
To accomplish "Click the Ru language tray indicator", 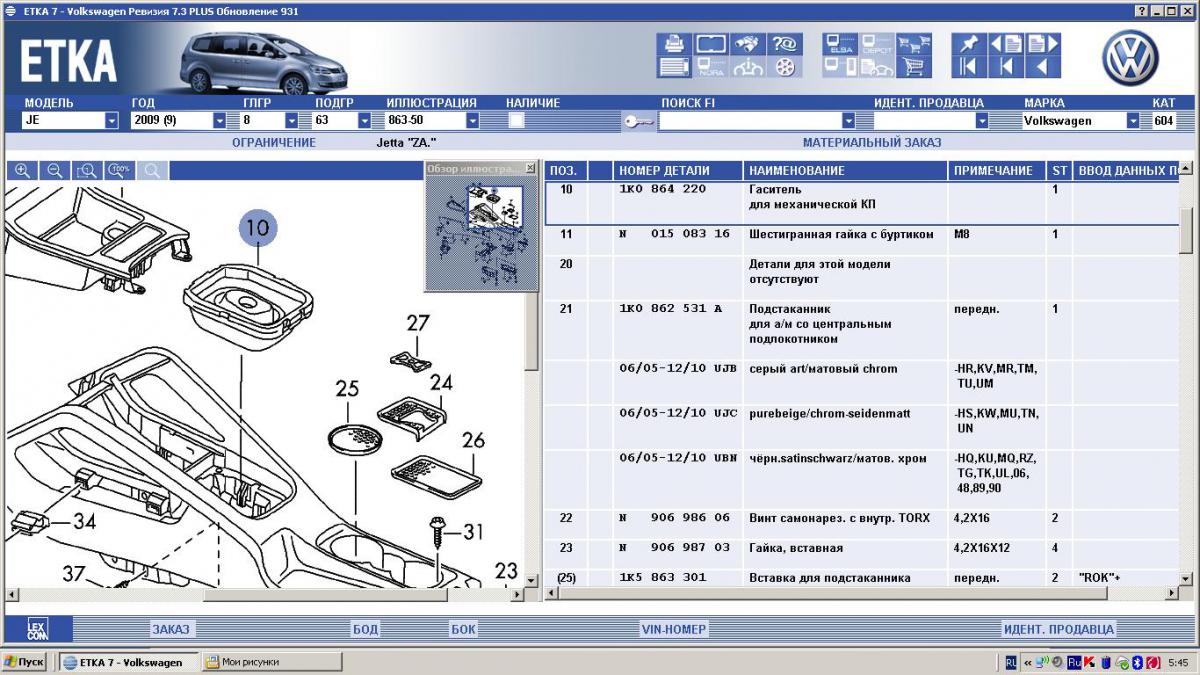I will (x=1074, y=662).
